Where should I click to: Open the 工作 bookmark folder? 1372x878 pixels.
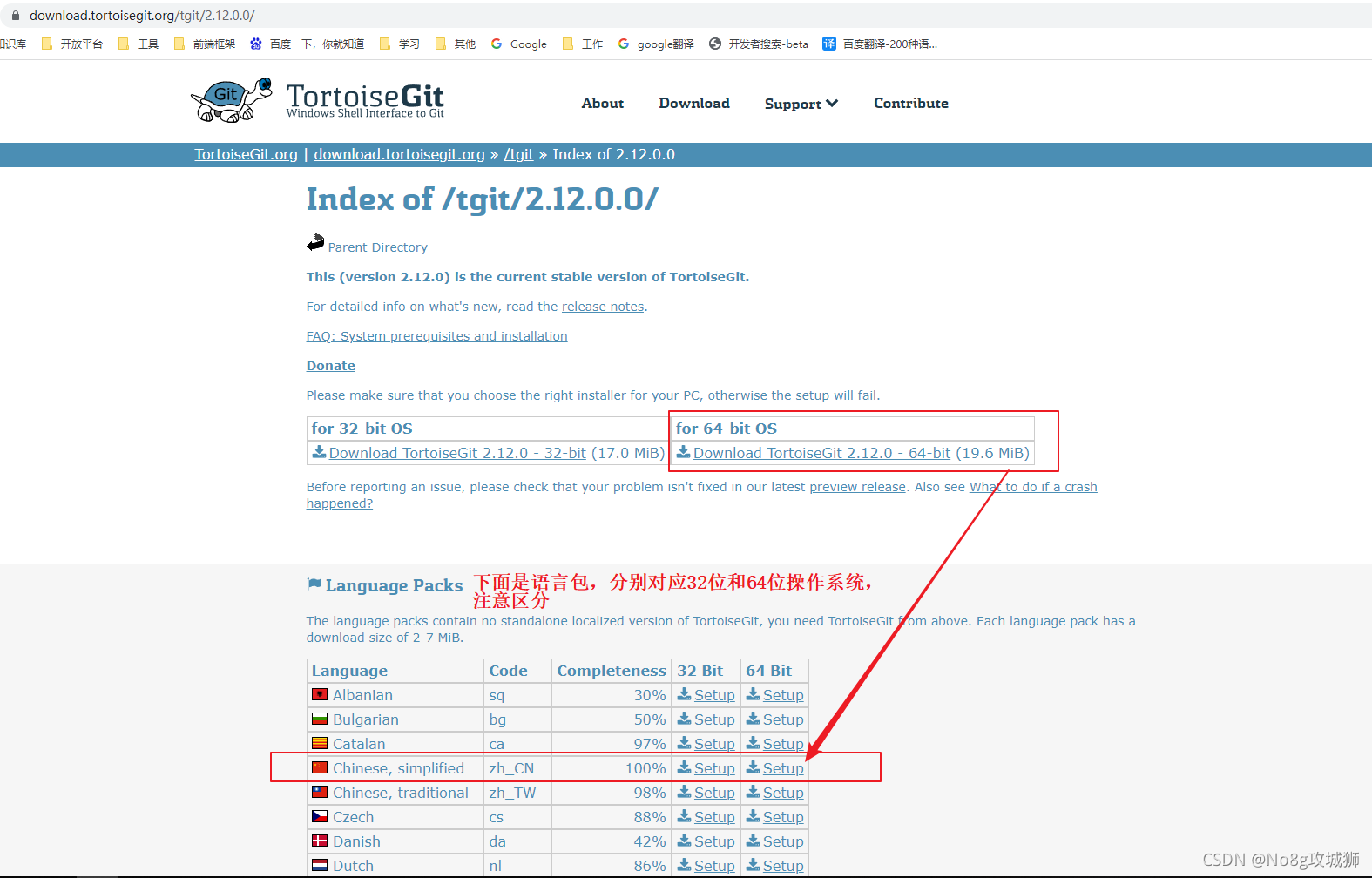(583, 44)
